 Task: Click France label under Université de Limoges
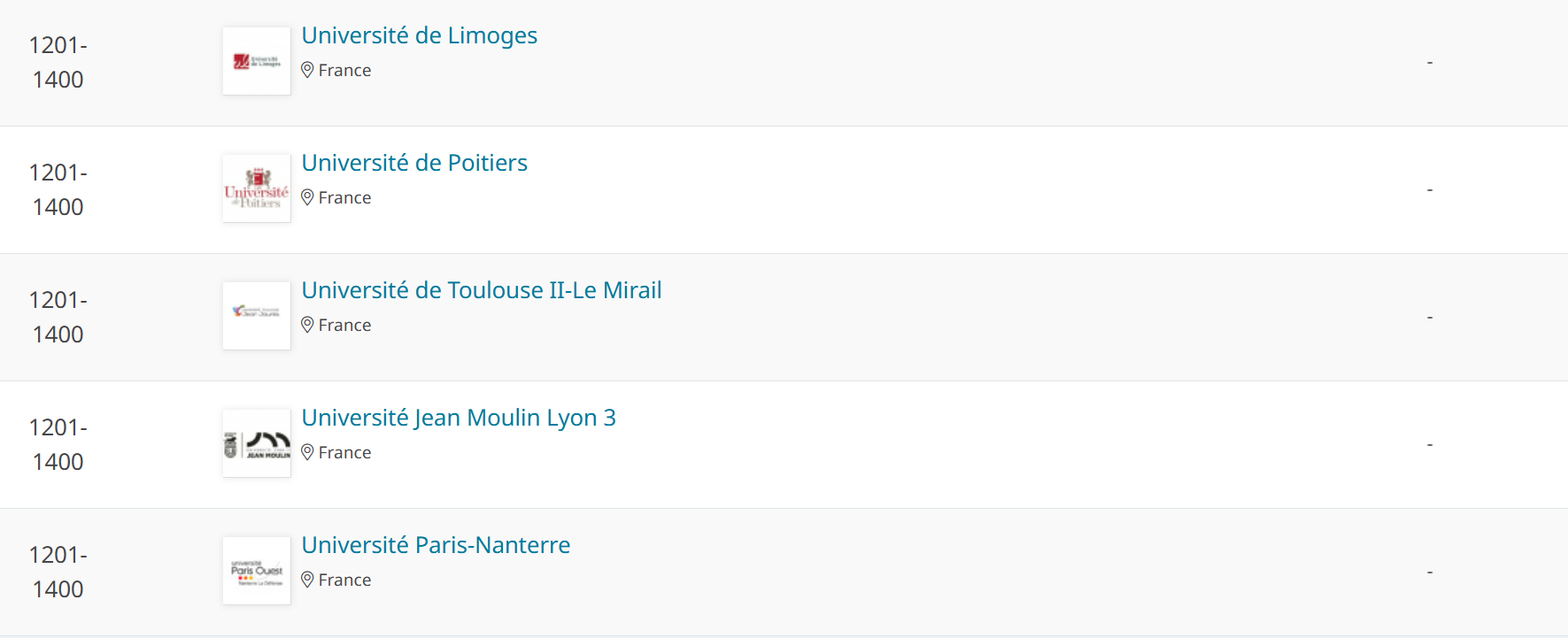(x=344, y=70)
